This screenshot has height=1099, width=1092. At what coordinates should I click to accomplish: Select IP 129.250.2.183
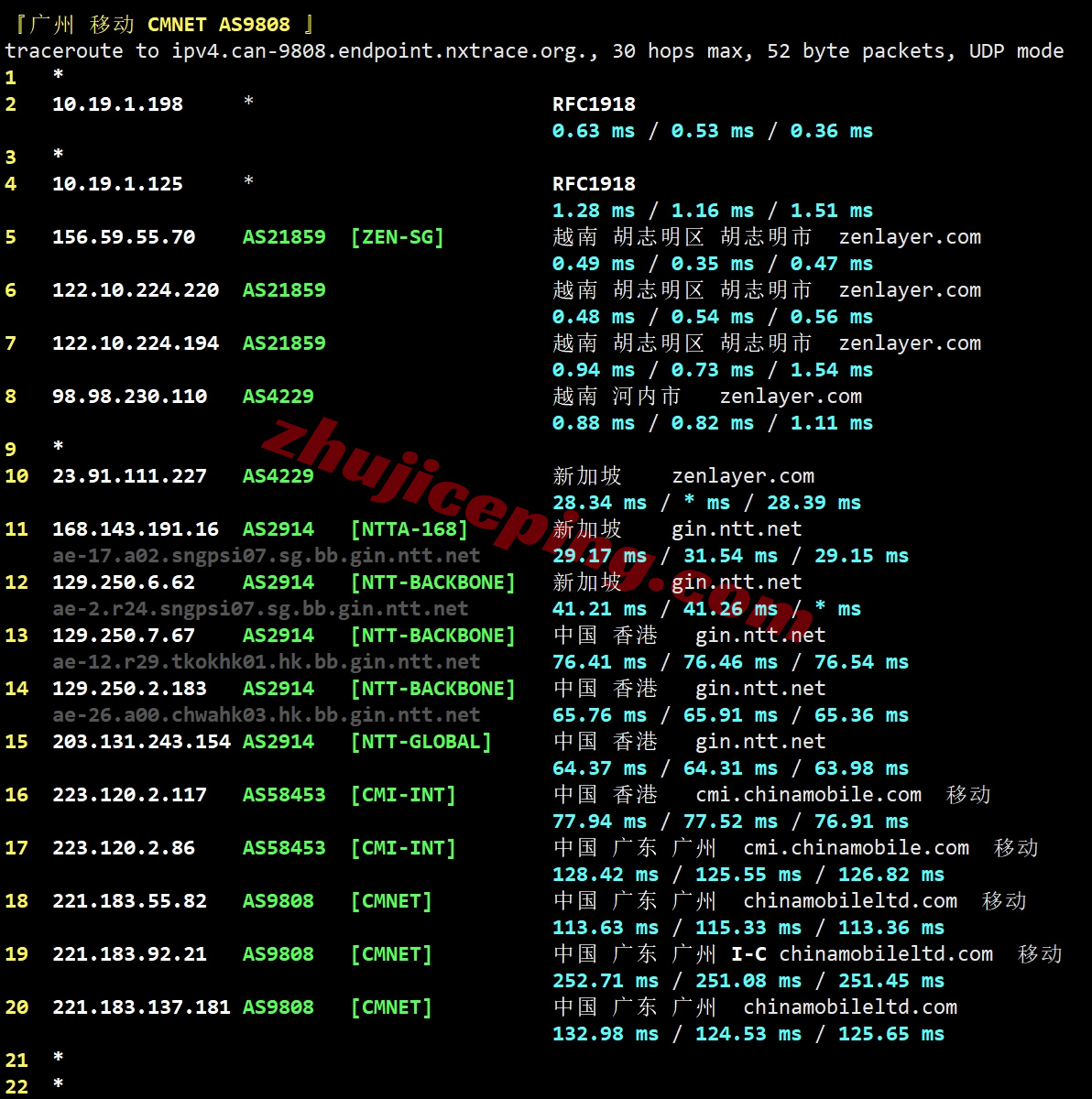click(x=129, y=689)
